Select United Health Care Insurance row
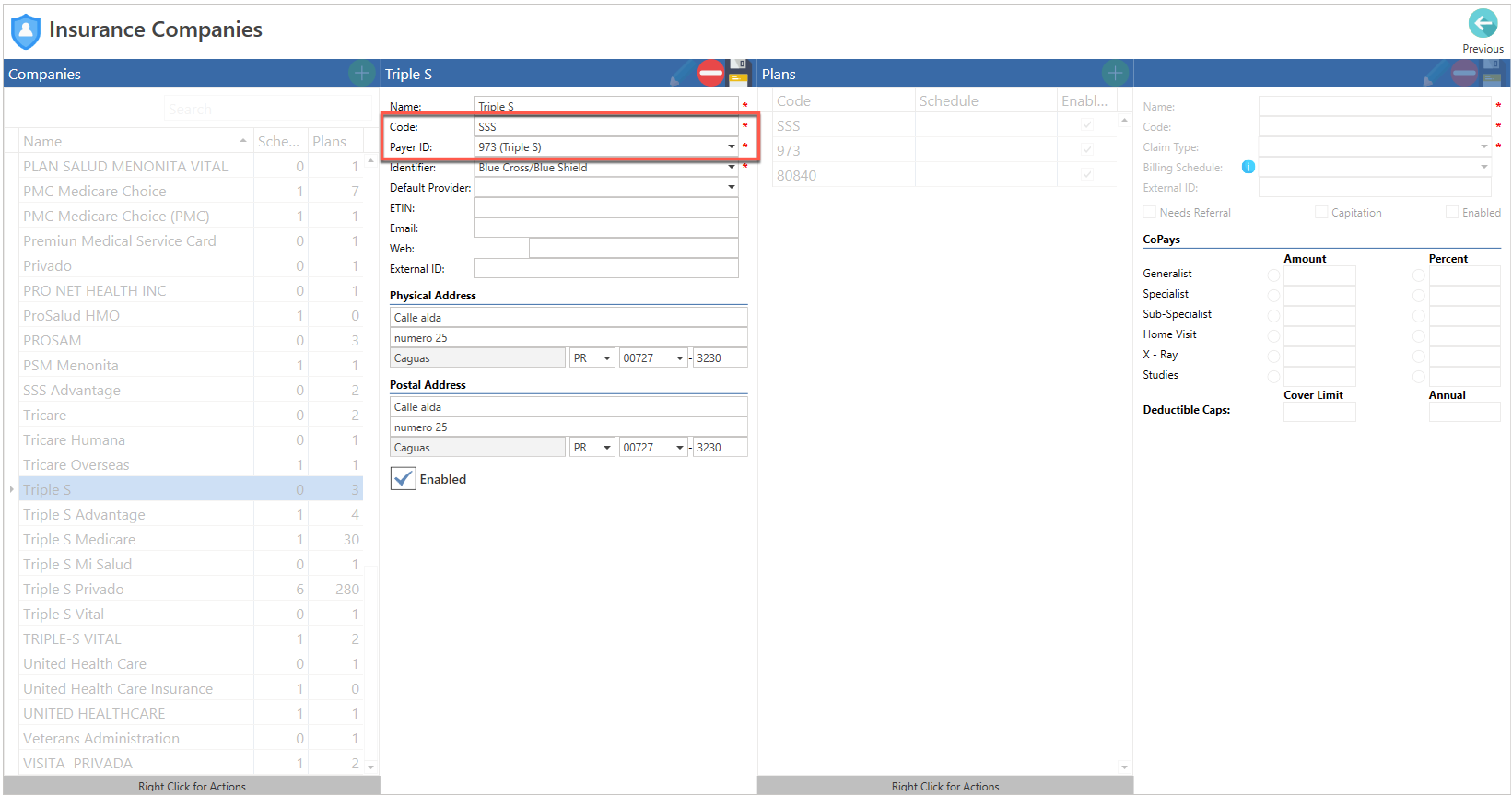The height and width of the screenshot is (796, 1512). [x=191, y=688]
